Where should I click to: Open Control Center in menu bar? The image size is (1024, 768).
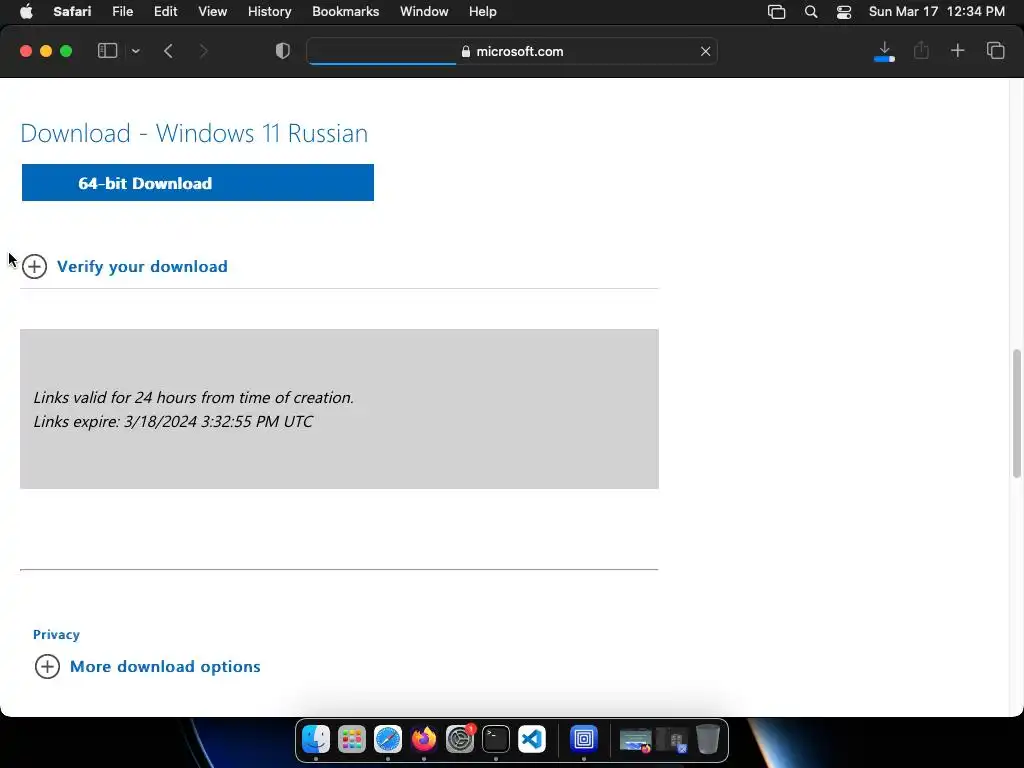pyautogui.click(x=844, y=12)
